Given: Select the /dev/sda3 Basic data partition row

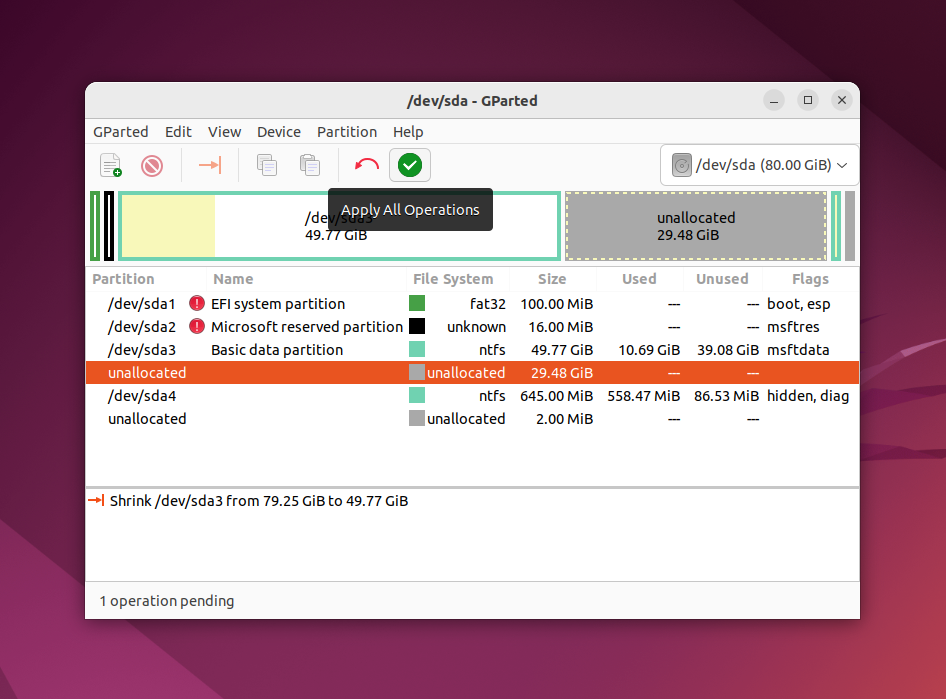Looking at the screenshot, I should tap(472, 350).
